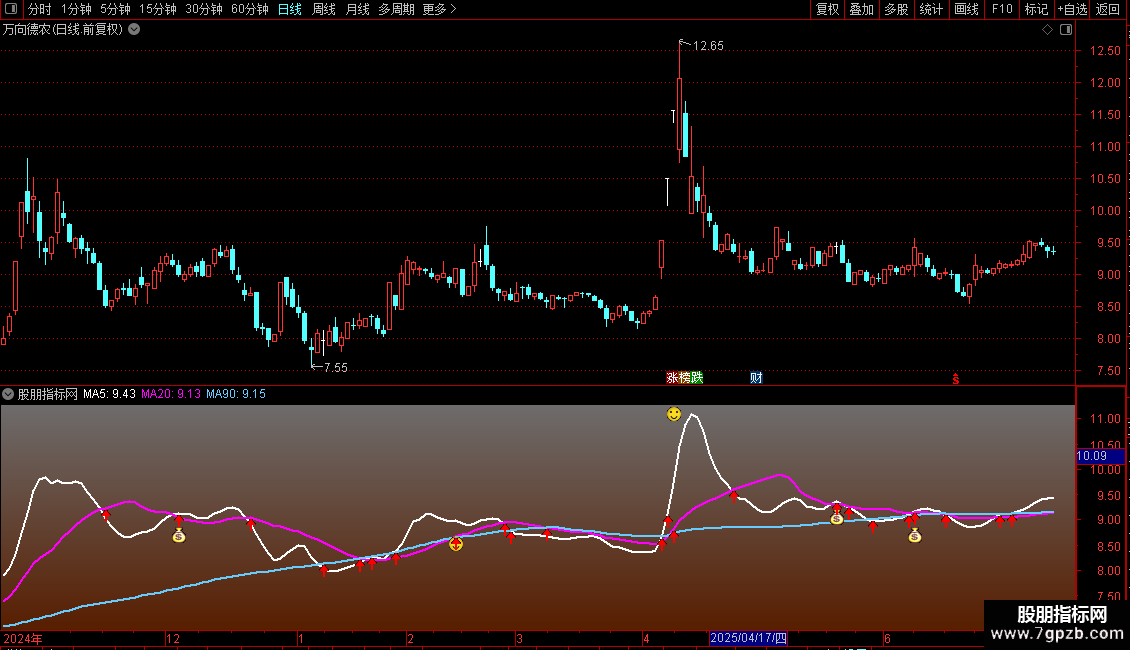Switch to 周线 weekly chart
The height and width of the screenshot is (650, 1130).
[x=324, y=9]
